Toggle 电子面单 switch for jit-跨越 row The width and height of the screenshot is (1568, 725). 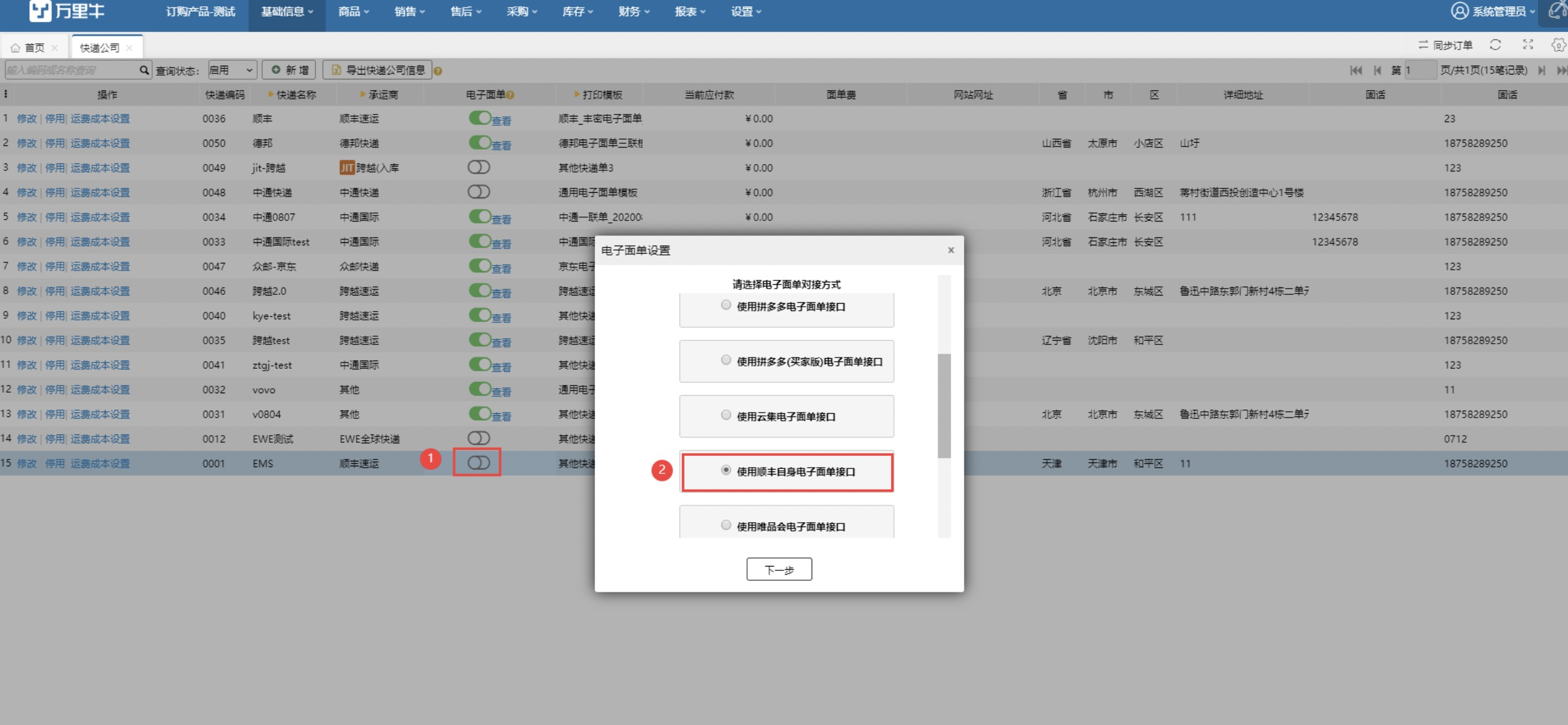tap(479, 167)
